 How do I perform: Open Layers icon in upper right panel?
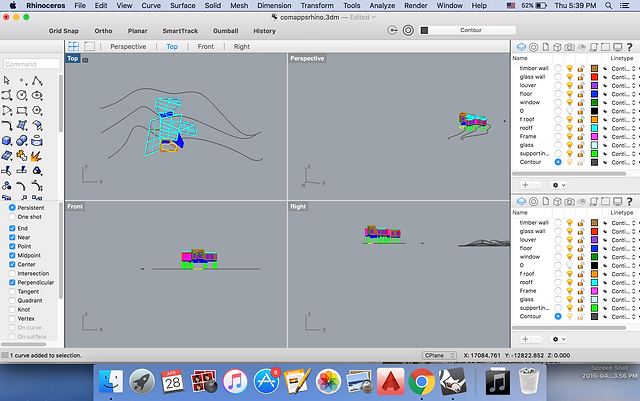(x=521, y=47)
